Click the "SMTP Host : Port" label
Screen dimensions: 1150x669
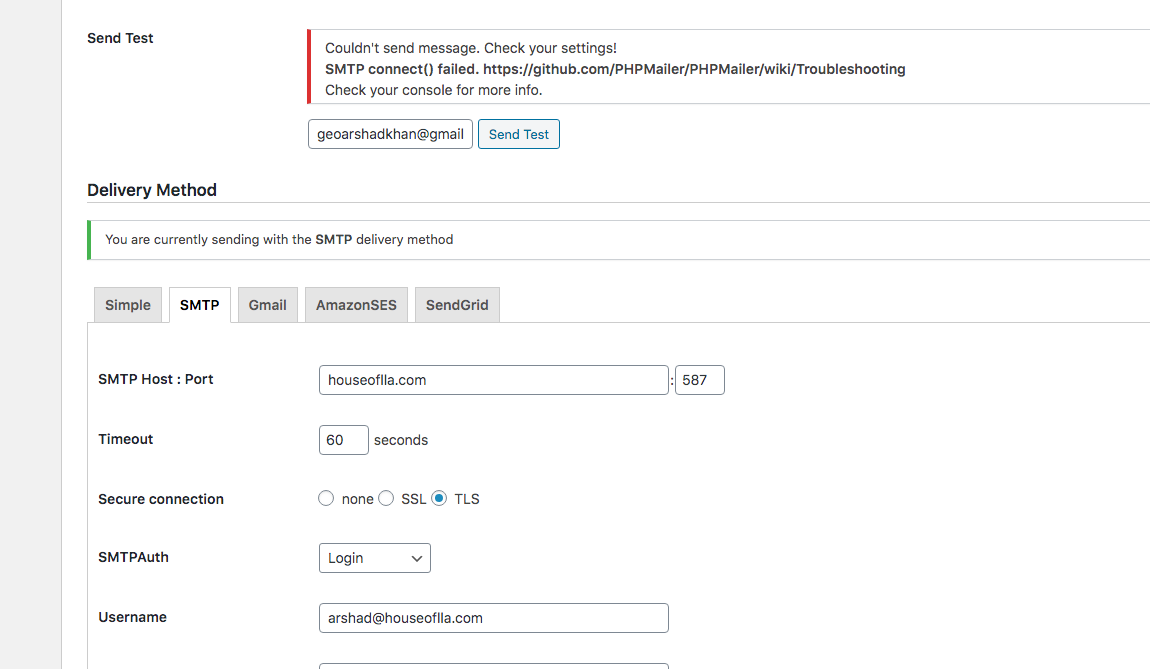(156, 379)
